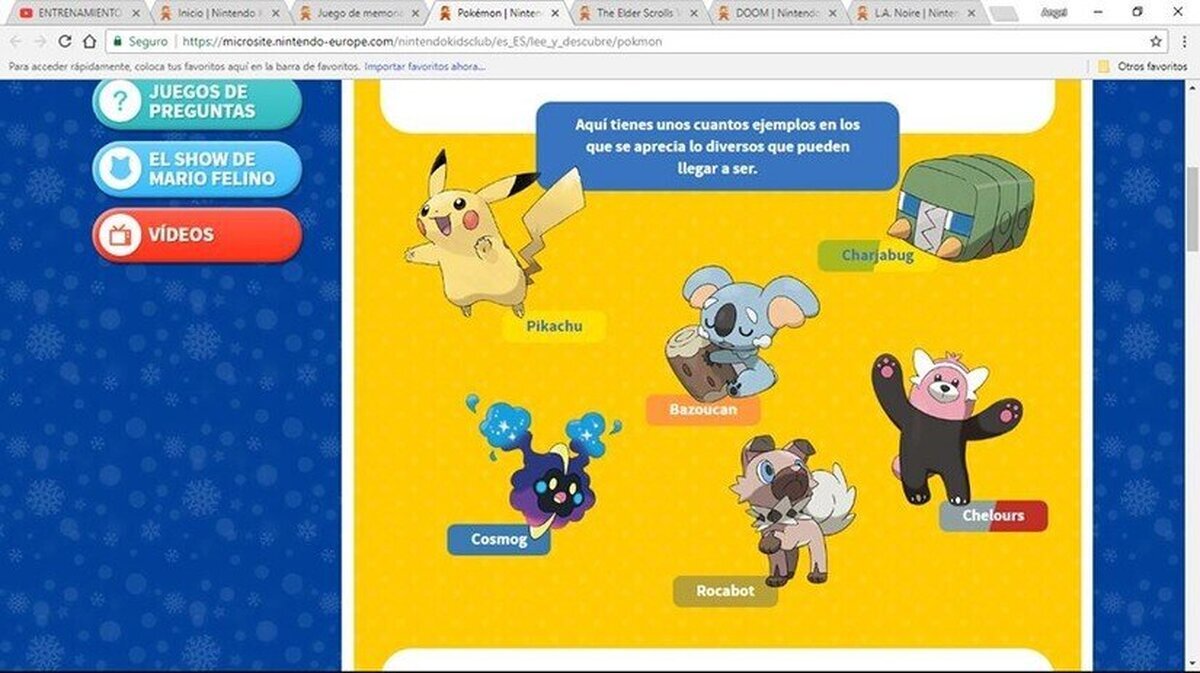1200x673 pixels.
Task: Open the Chrome three-dot menu
Action: [1184, 42]
